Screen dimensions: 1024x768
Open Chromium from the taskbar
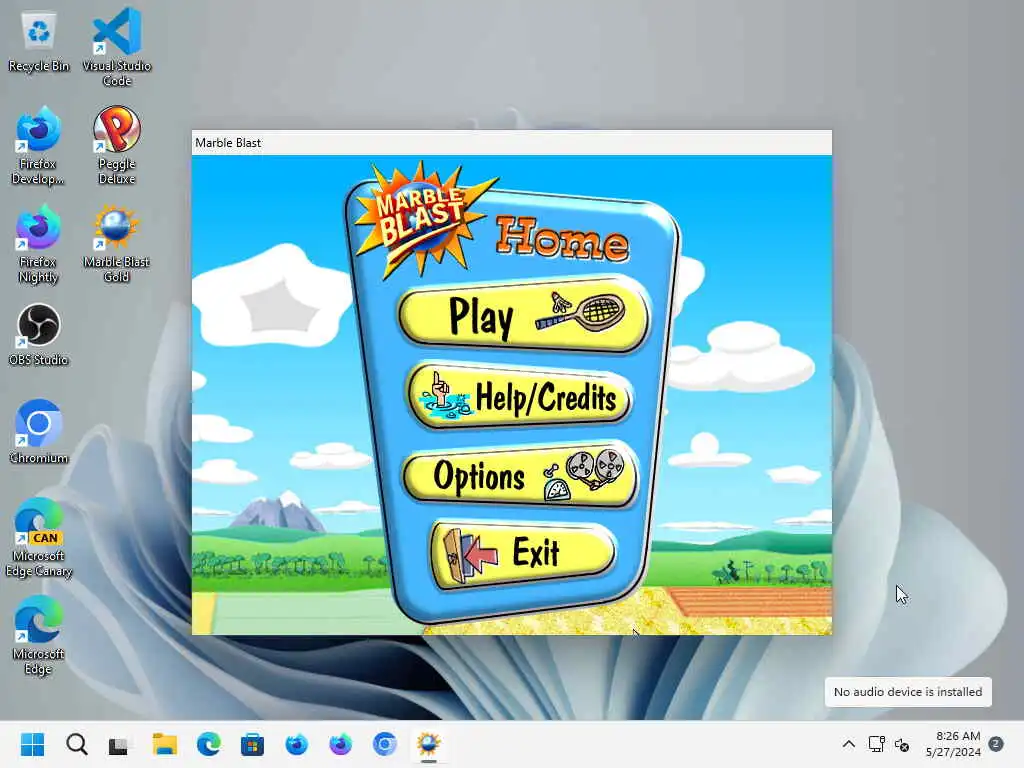pyautogui.click(x=385, y=744)
